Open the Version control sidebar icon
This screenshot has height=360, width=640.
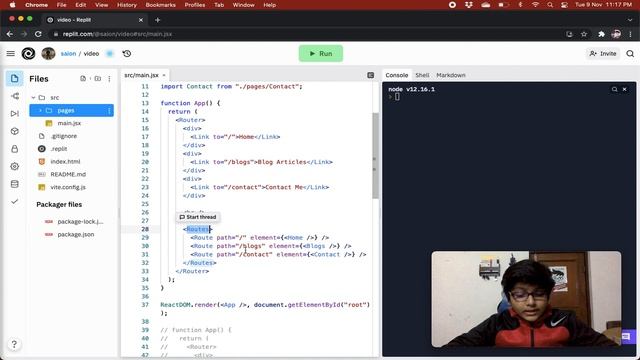[x=15, y=96]
